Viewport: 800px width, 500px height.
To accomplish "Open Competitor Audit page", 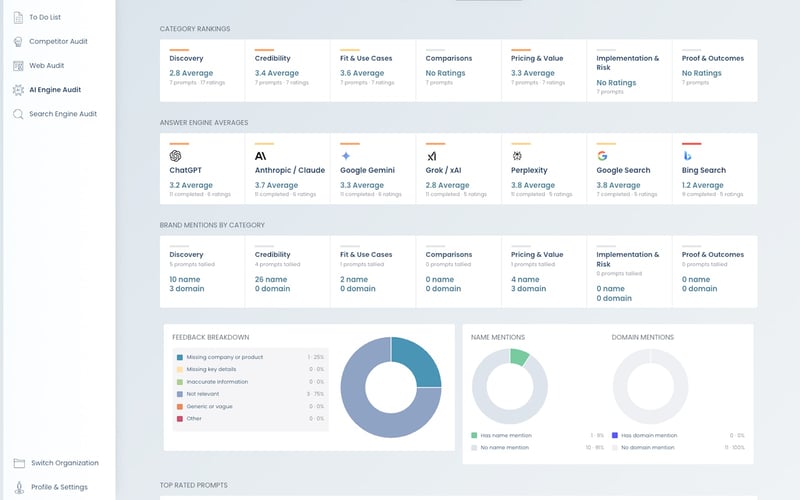I will 58,41.
